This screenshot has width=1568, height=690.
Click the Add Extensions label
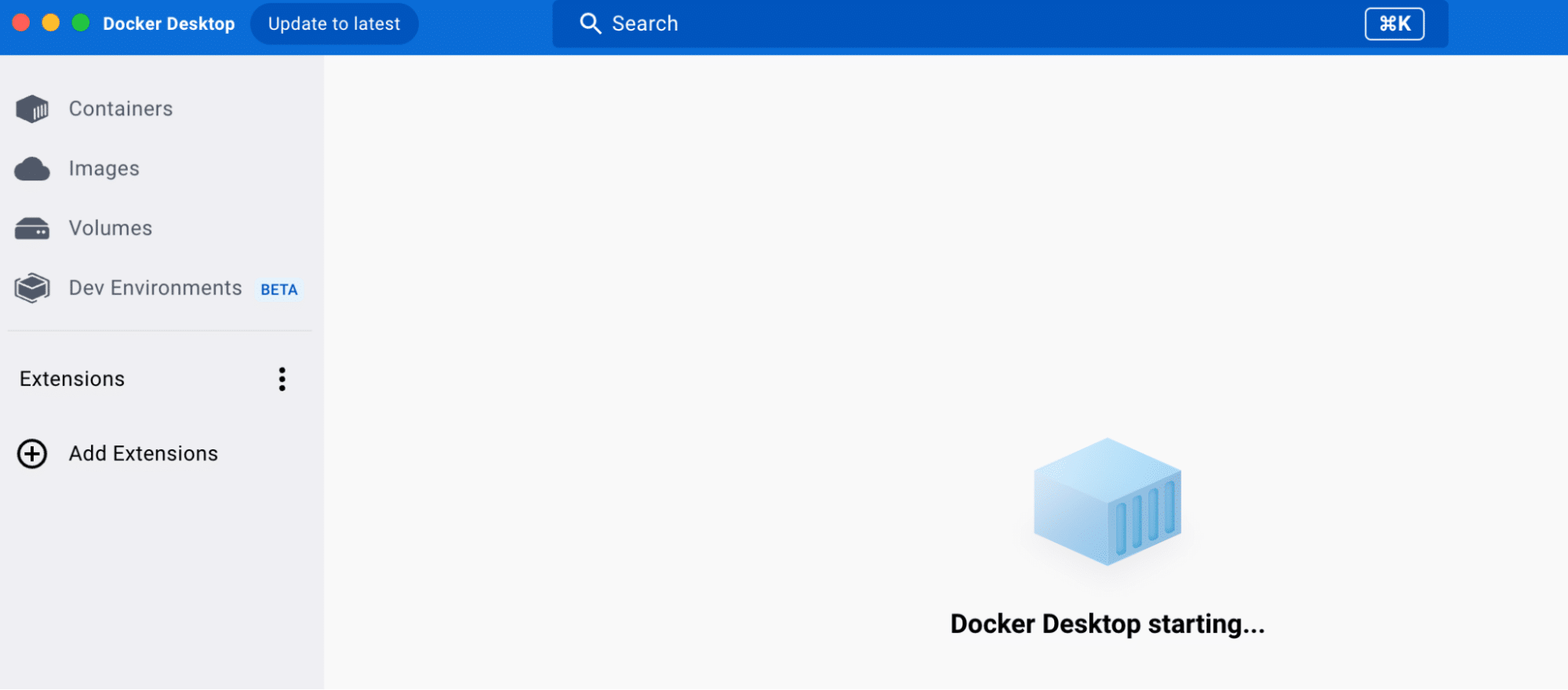[x=144, y=454]
